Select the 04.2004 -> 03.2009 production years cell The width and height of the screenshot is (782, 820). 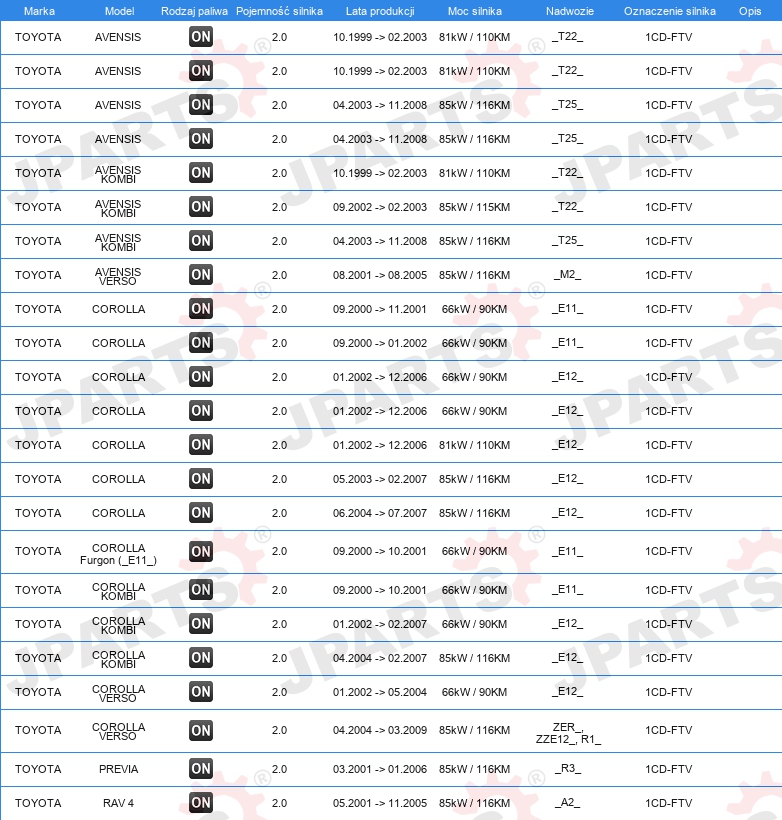click(x=380, y=731)
